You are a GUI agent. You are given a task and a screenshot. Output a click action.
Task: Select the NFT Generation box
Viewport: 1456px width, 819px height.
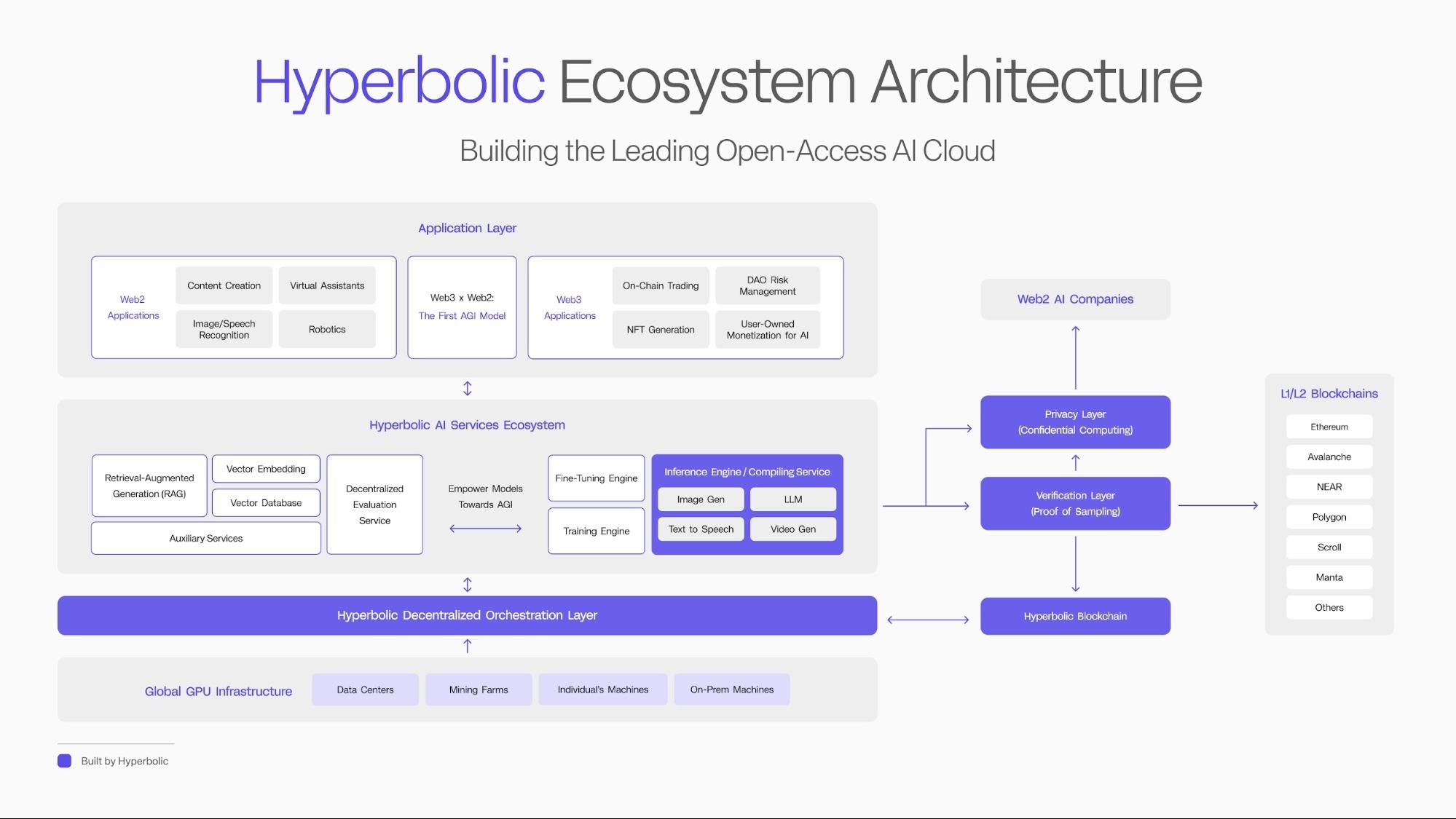tap(661, 329)
